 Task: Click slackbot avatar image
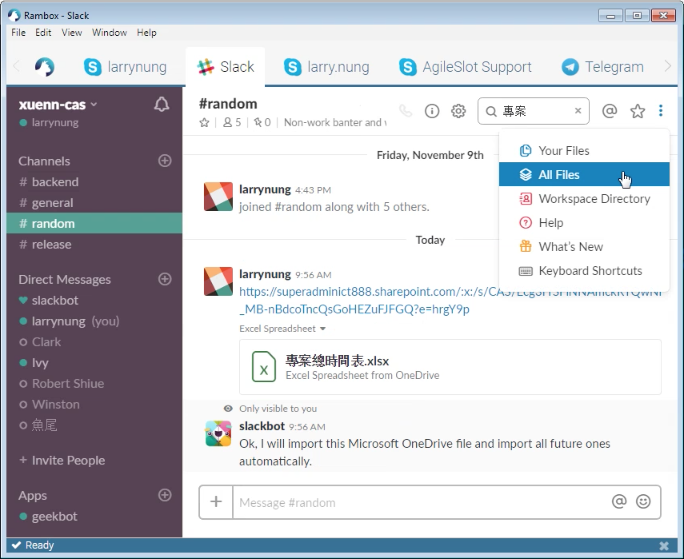tap(218, 433)
